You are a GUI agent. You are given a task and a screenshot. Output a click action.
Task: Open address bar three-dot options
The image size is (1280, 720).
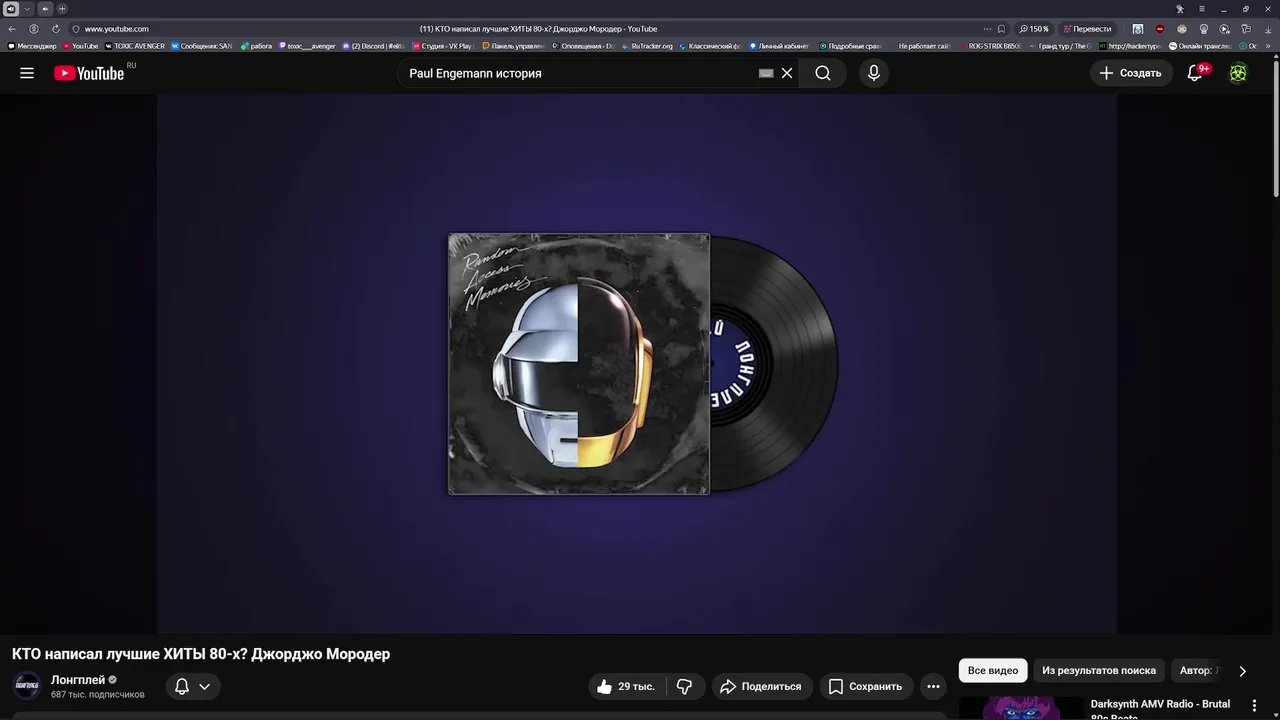coord(988,29)
